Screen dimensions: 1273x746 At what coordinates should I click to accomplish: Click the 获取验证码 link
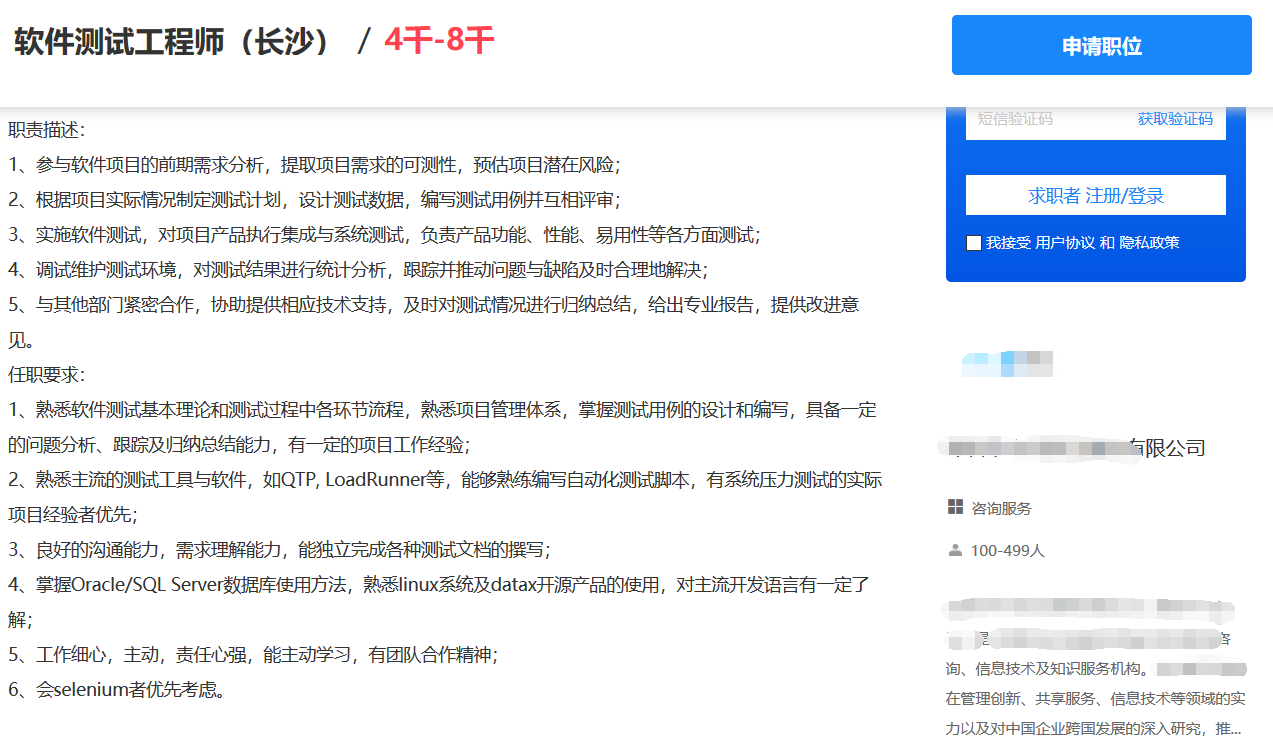[1175, 119]
